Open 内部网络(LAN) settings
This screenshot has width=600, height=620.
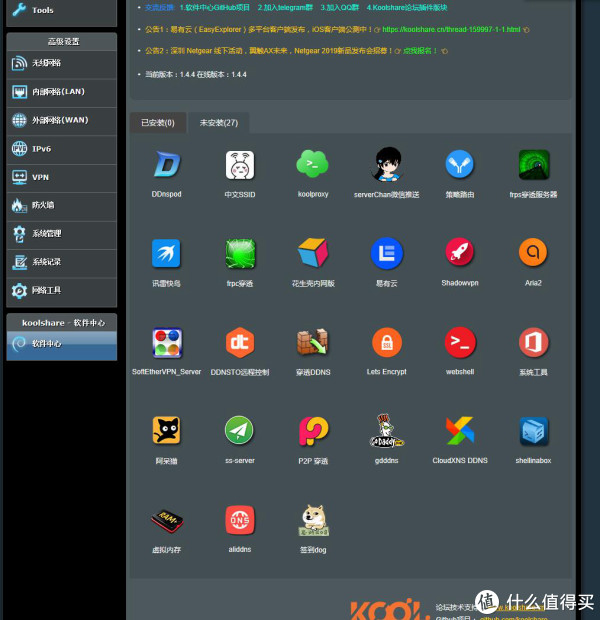(x=62, y=92)
